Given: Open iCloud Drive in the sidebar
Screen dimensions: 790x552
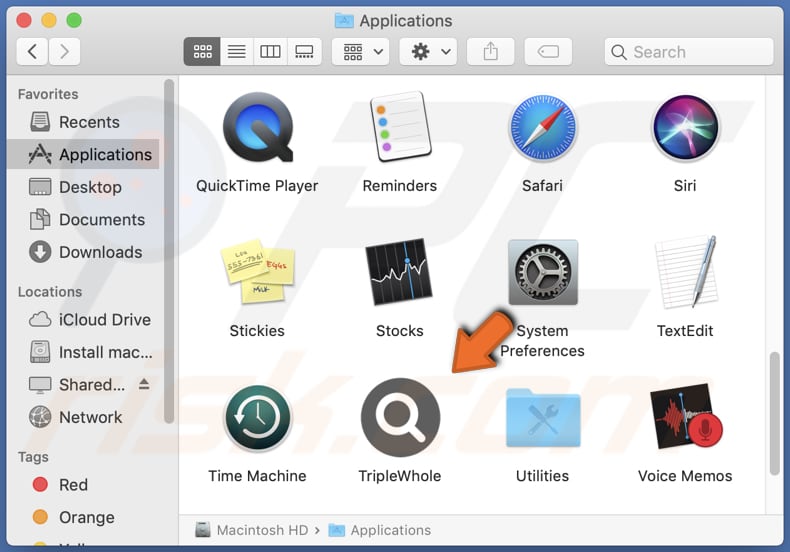Looking at the screenshot, I should (x=84, y=319).
